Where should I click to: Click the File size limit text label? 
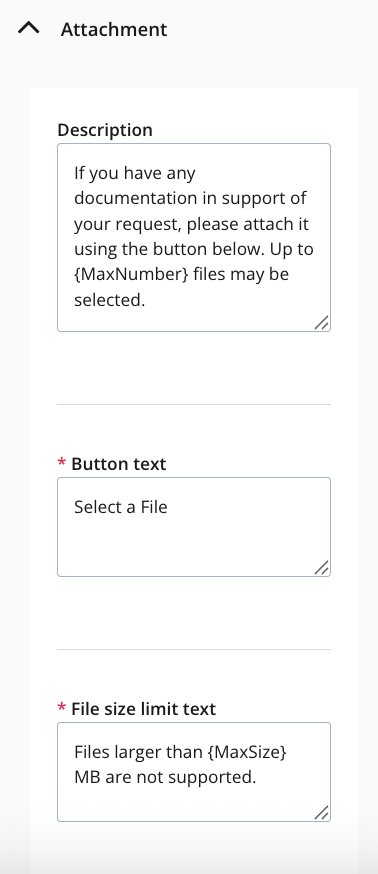[143, 709]
